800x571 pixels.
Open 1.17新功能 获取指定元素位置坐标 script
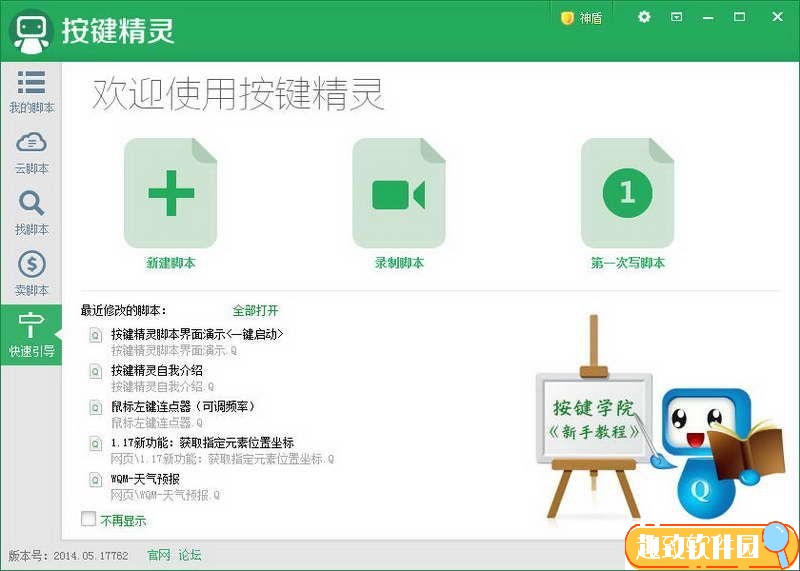tap(201, 443)
